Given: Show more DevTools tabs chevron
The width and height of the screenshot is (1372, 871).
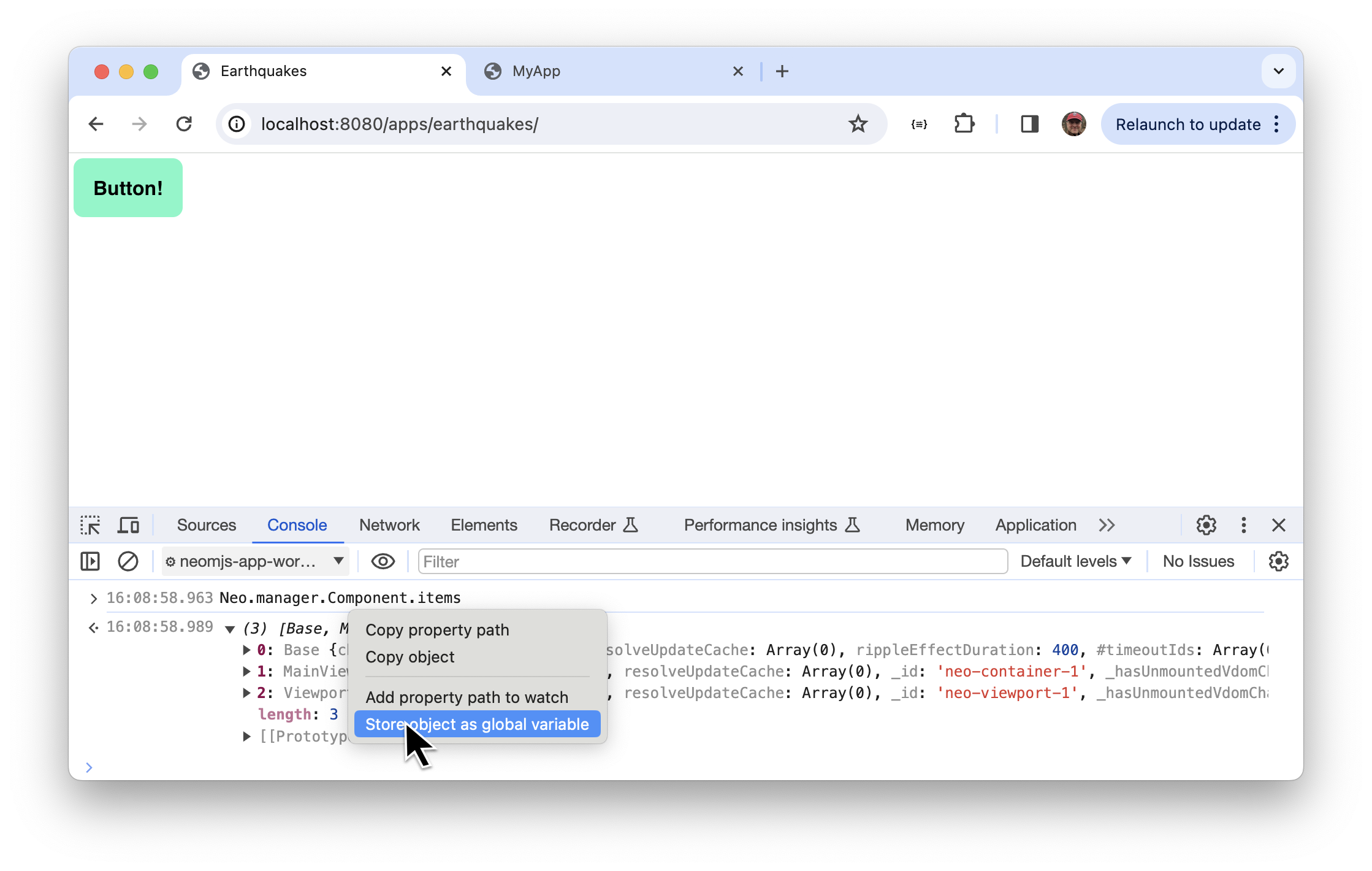Looking at the screenshot, I should coord(1107,525).
